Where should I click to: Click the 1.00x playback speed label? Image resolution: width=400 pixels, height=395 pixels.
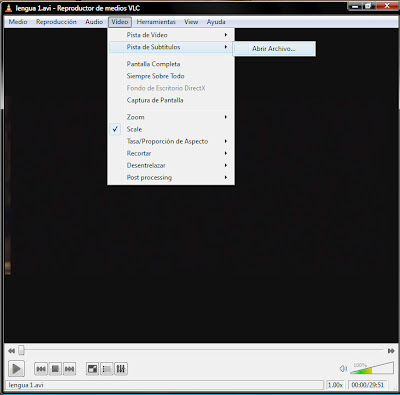tap(335, 385)
